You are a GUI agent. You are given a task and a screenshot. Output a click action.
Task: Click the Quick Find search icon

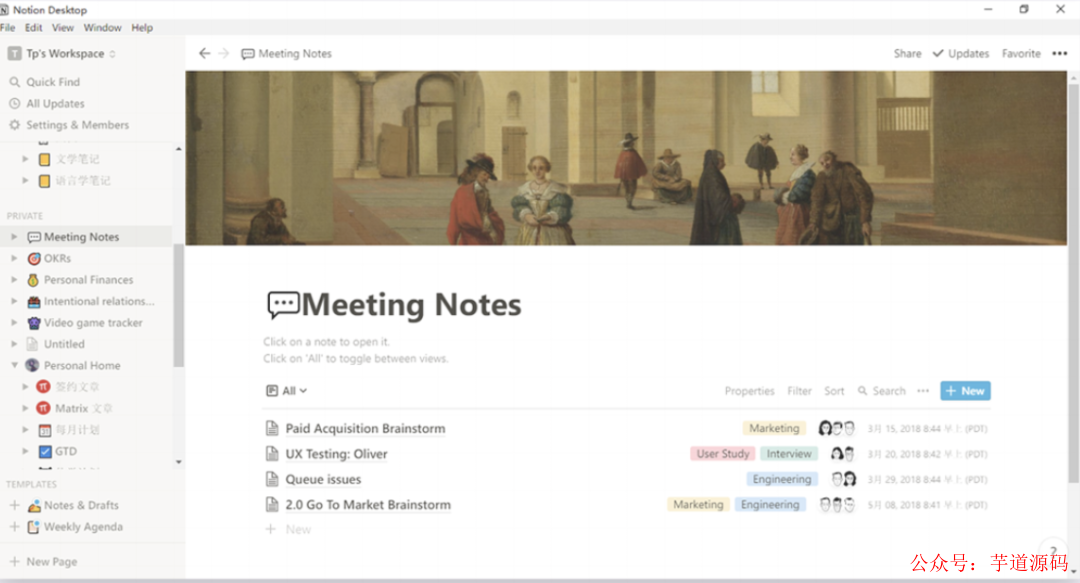[x=14, y=81]
